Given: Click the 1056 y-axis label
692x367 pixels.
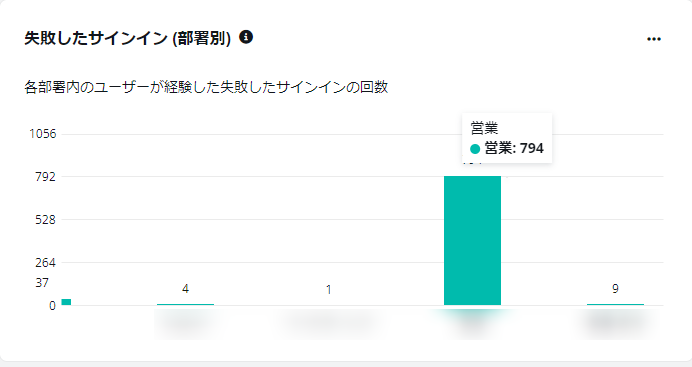Looking at the screenshot, I should 43,134.
